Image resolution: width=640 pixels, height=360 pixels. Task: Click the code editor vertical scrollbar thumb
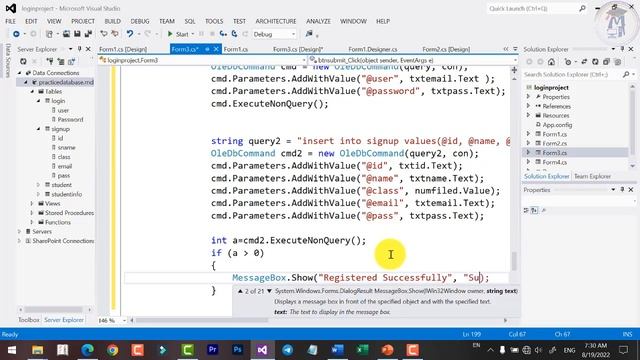[514, 261]
